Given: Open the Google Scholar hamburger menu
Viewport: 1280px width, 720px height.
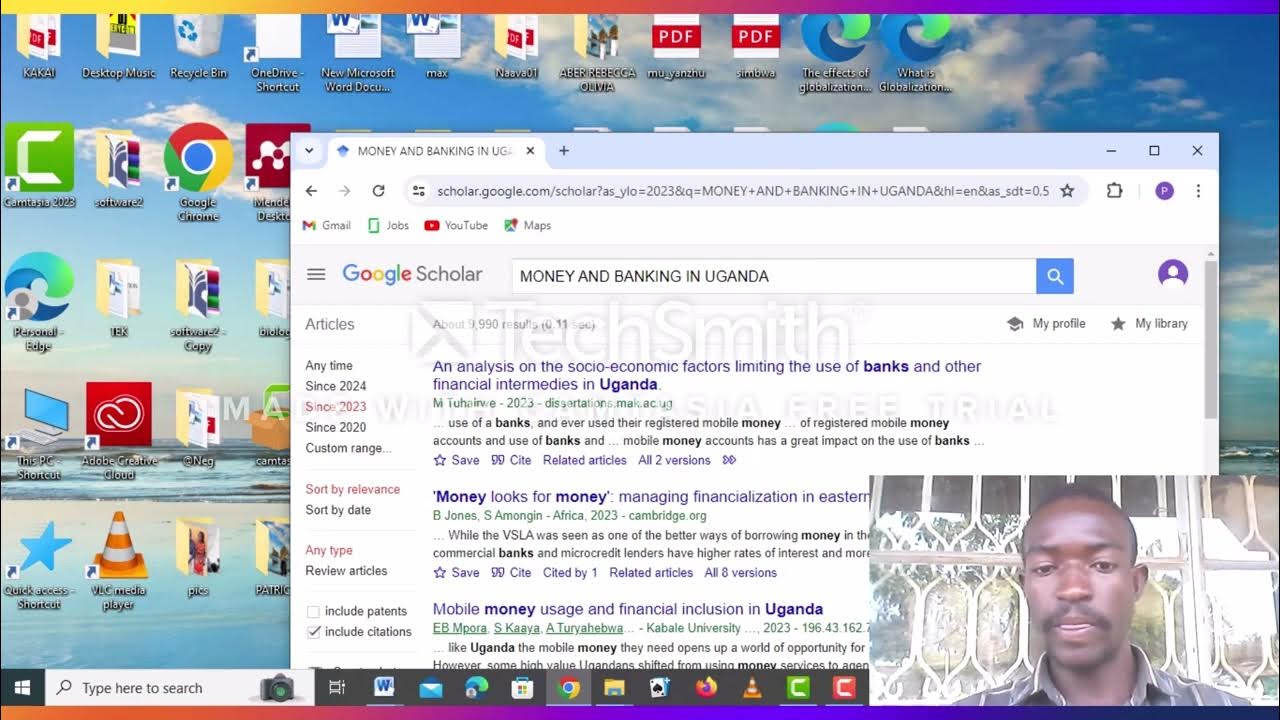Looking at the screenshot, I should pyautogui.click(x=316, y=274).
